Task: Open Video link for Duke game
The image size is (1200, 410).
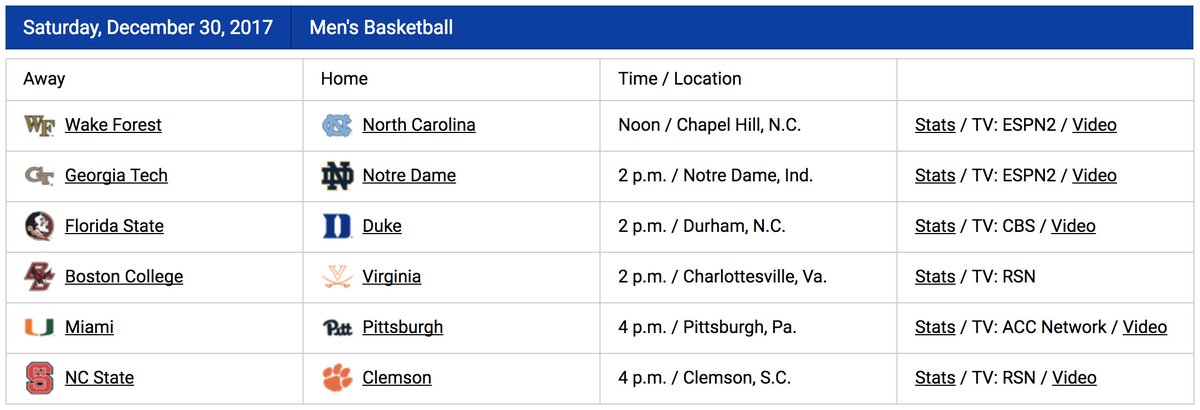Action: click(1073, 226)
